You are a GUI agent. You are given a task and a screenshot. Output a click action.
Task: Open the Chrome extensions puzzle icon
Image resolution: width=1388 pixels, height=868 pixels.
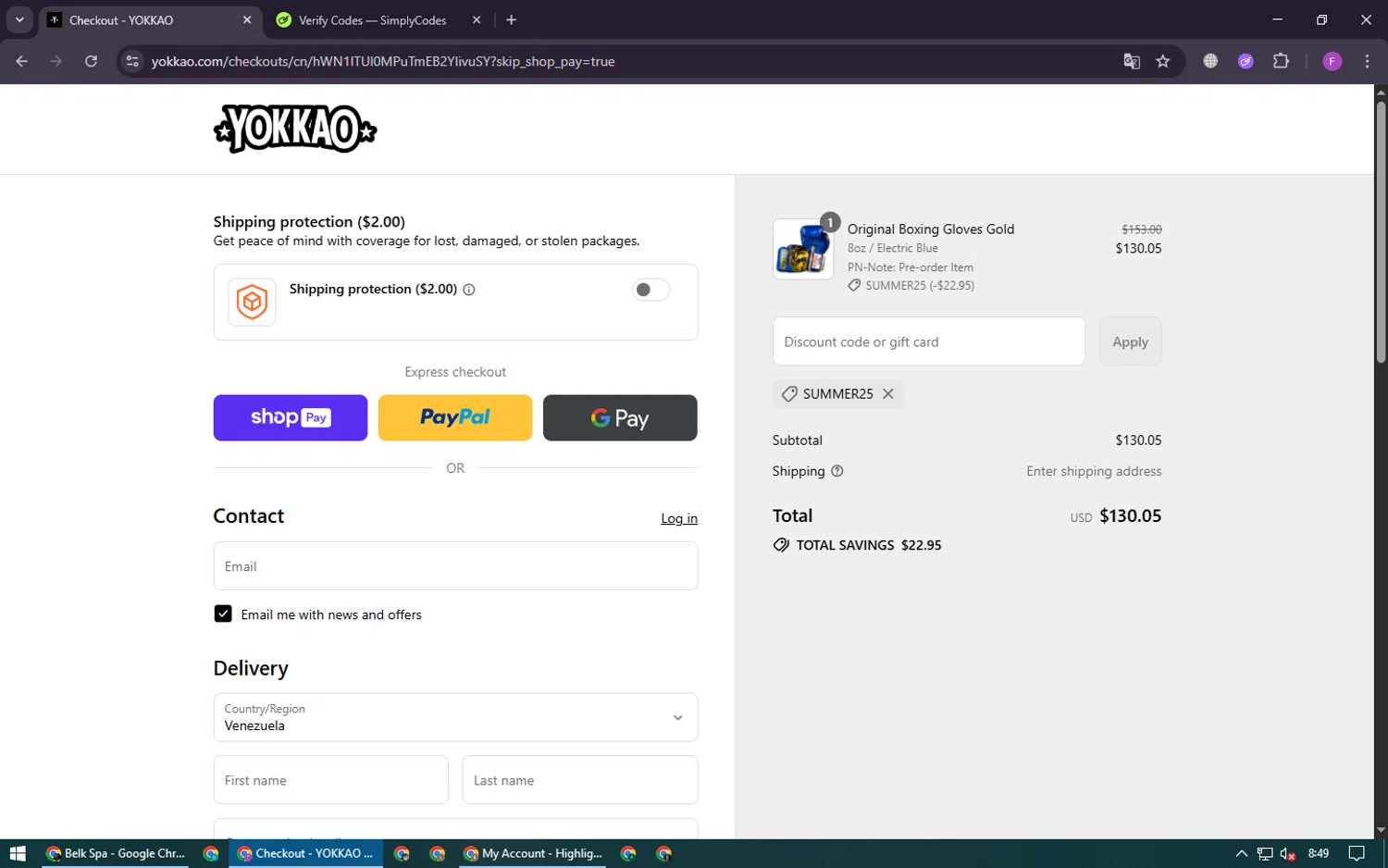coord(1281,61)
